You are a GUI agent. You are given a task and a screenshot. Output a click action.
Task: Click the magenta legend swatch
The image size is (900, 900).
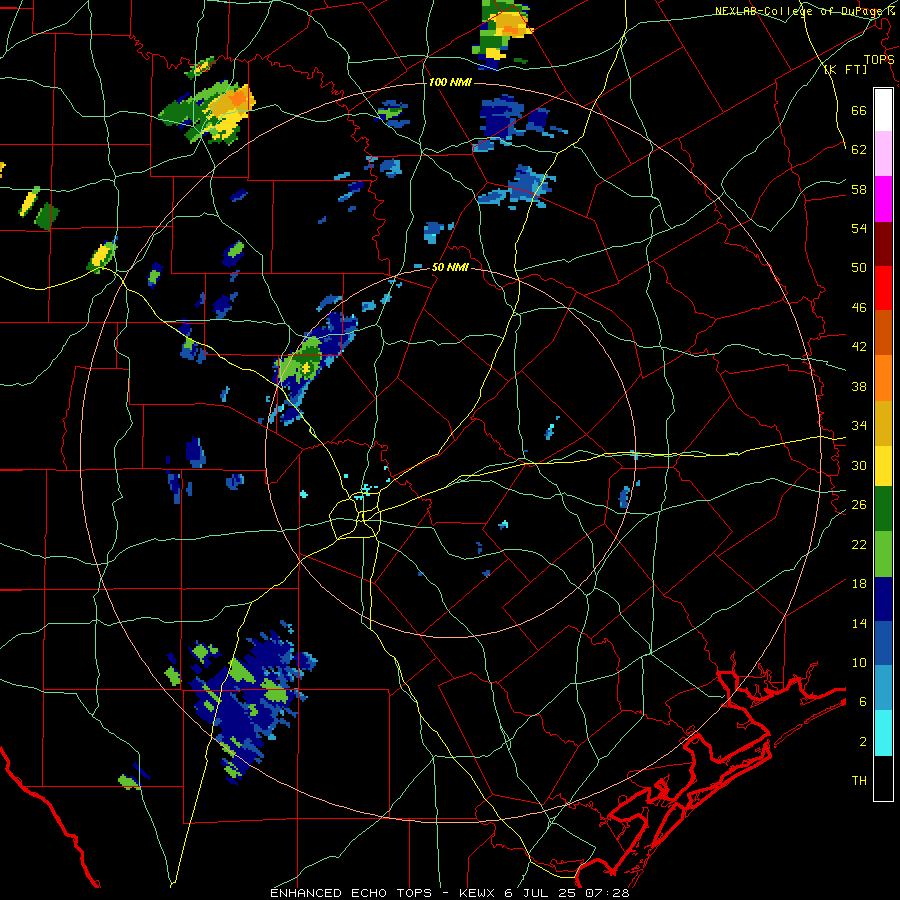tap(883, 199)
